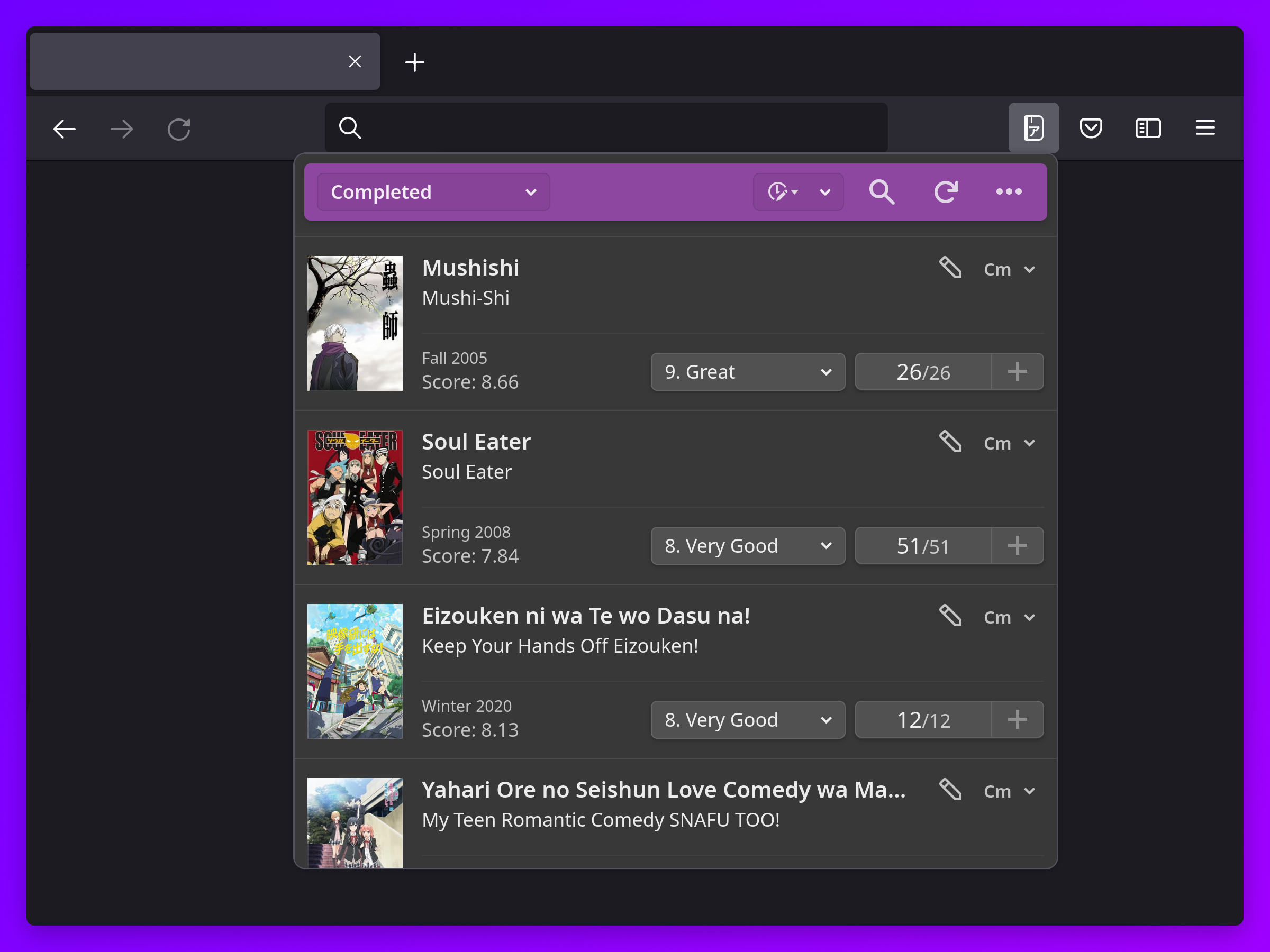Viewport: 1270px width, 952px height.
Task: Open the three-dots more options menu
Action: [1009, 191]
